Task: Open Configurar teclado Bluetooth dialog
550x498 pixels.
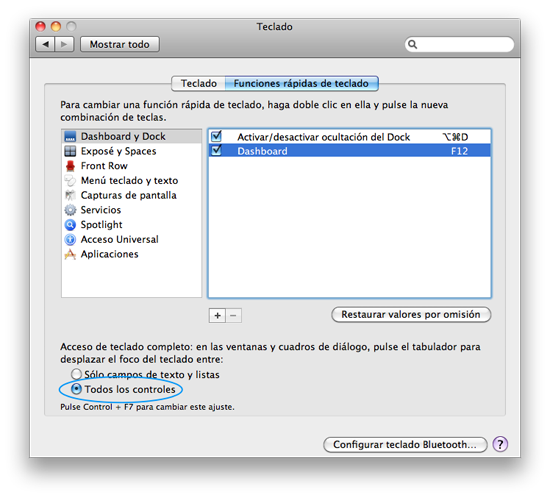Action: pyautogui.click(x=405, y=445)
